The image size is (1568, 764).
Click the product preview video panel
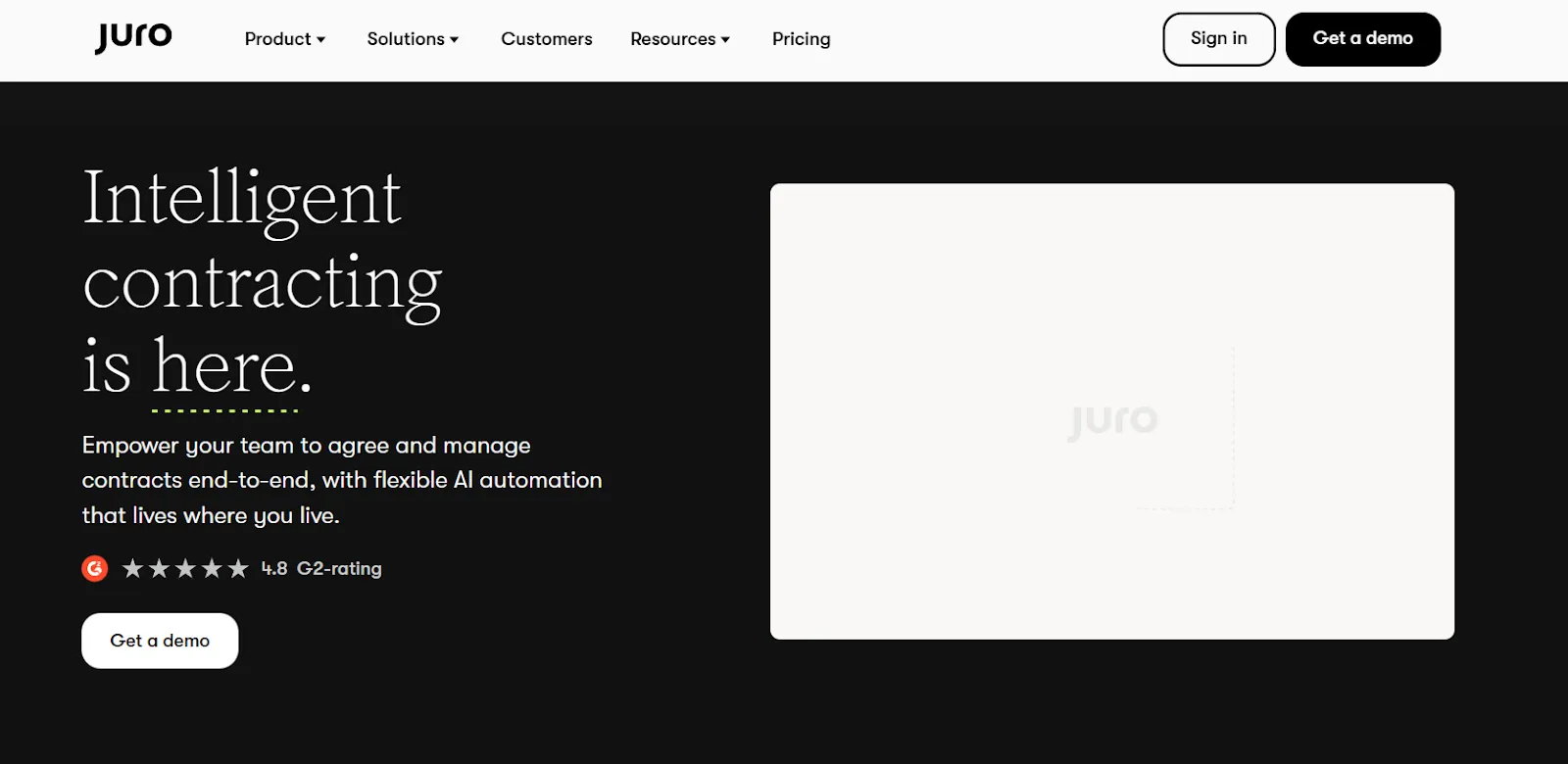pyautogui.click(x=1112, y=411)
